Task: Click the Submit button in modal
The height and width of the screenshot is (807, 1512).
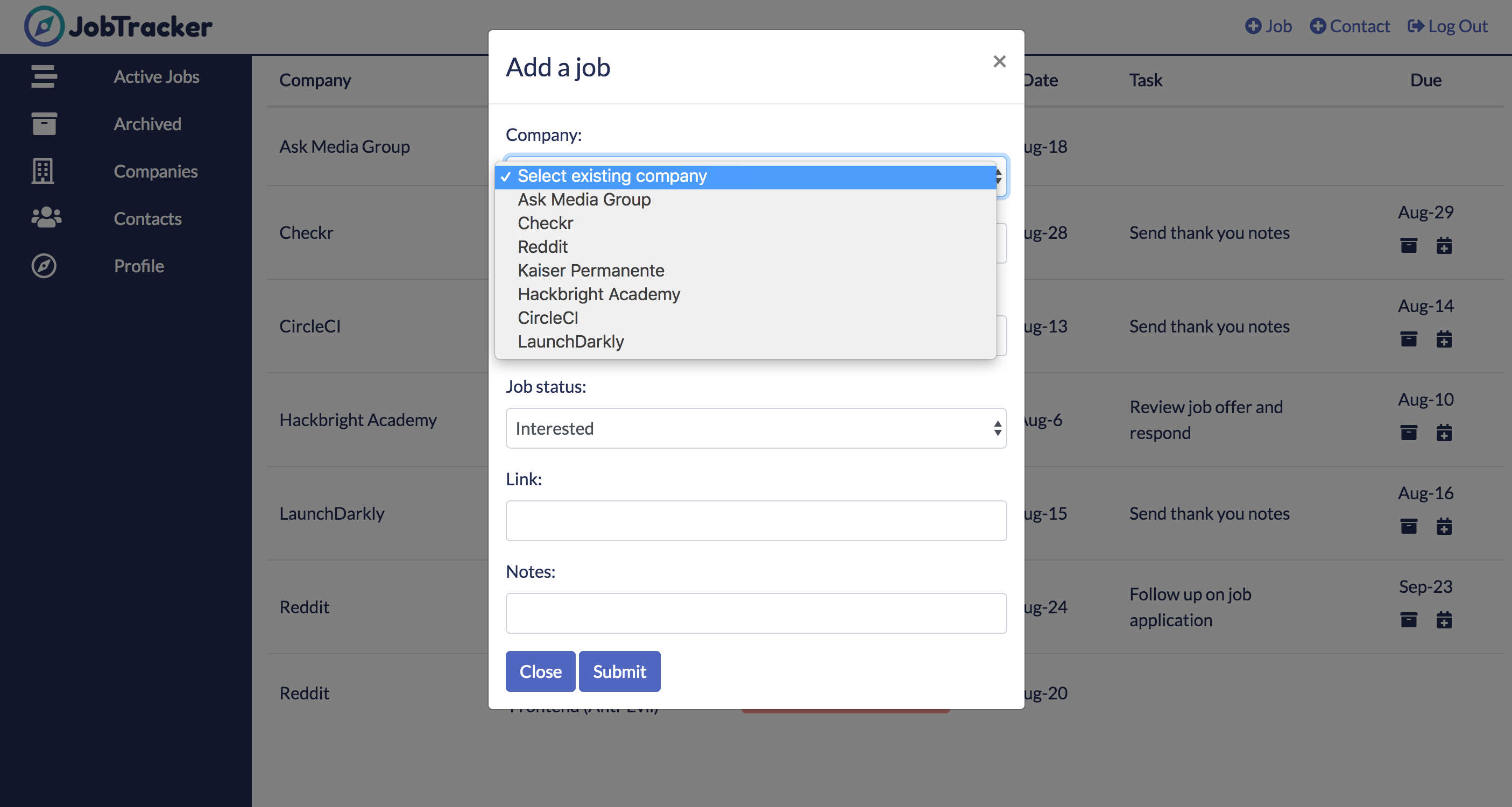Action: [x=620, y=671]
